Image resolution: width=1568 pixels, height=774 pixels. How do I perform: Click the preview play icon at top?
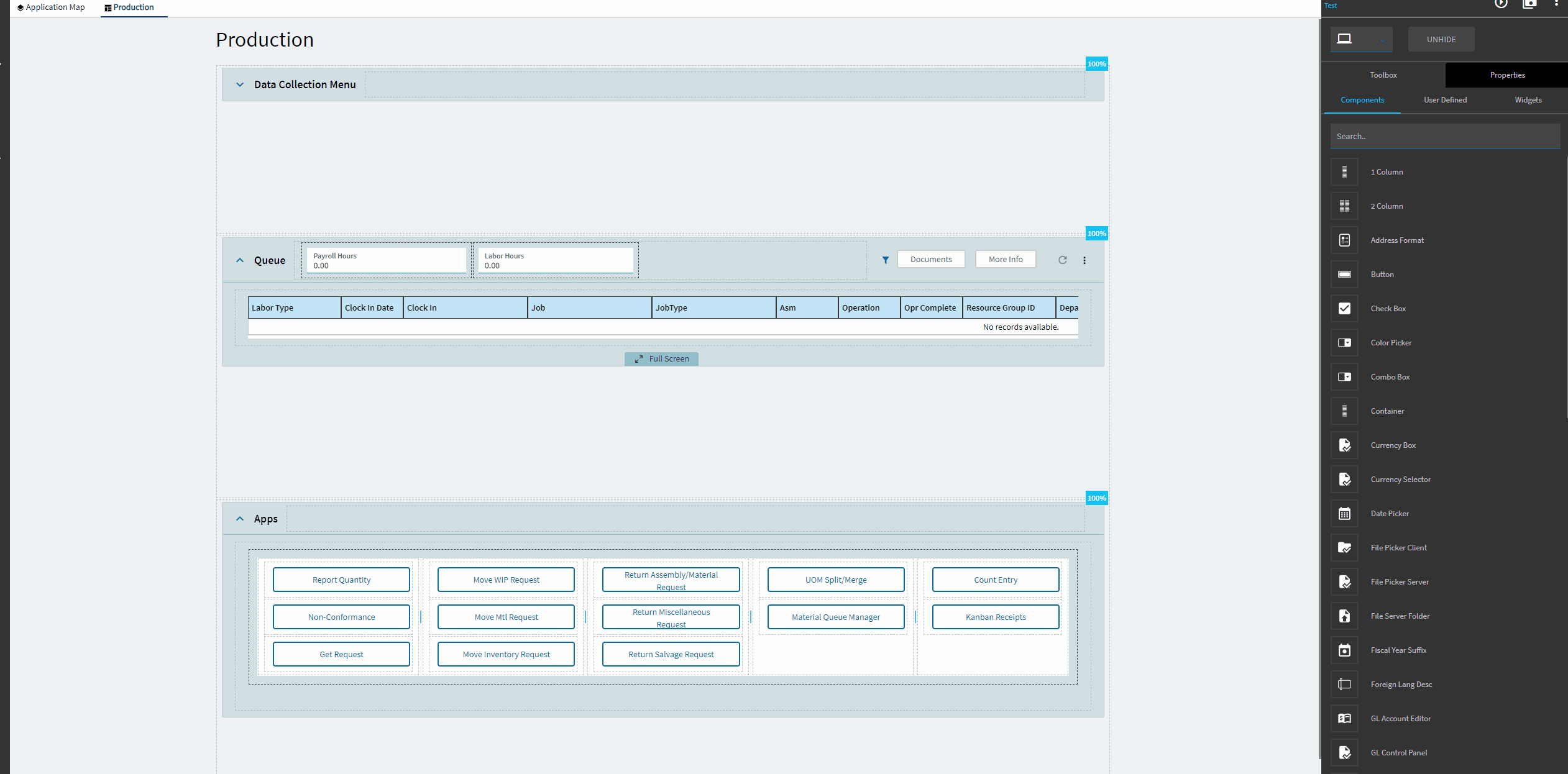tap(1500, 4)
